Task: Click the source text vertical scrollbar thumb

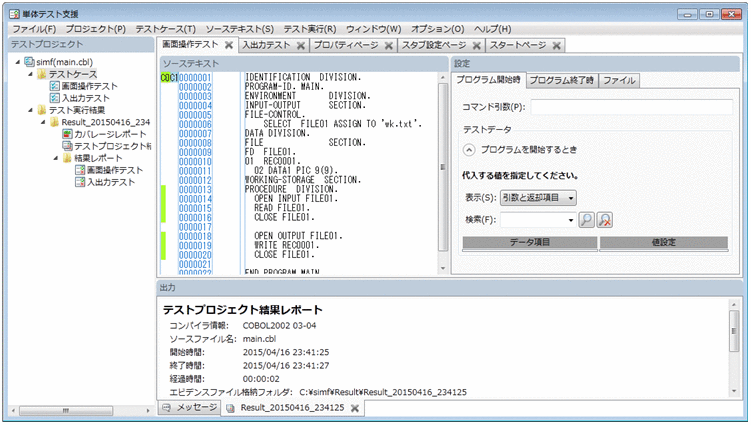Action: point(443,167)
